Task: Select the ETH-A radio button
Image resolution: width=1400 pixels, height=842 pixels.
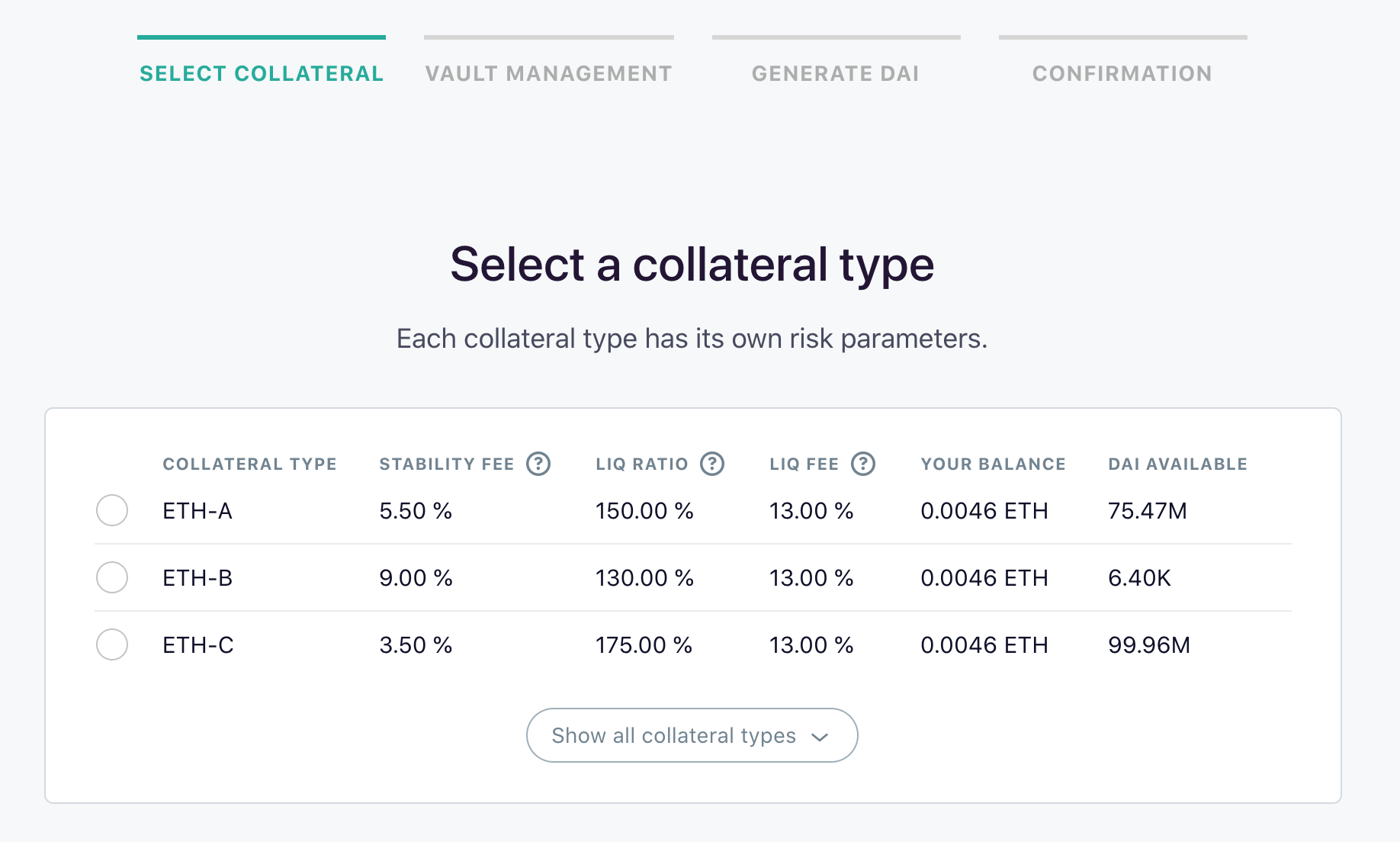Action: point(112,510)
